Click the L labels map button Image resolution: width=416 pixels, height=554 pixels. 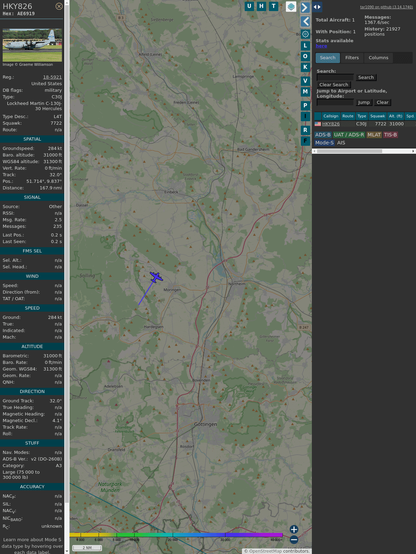tap(305, 46)
